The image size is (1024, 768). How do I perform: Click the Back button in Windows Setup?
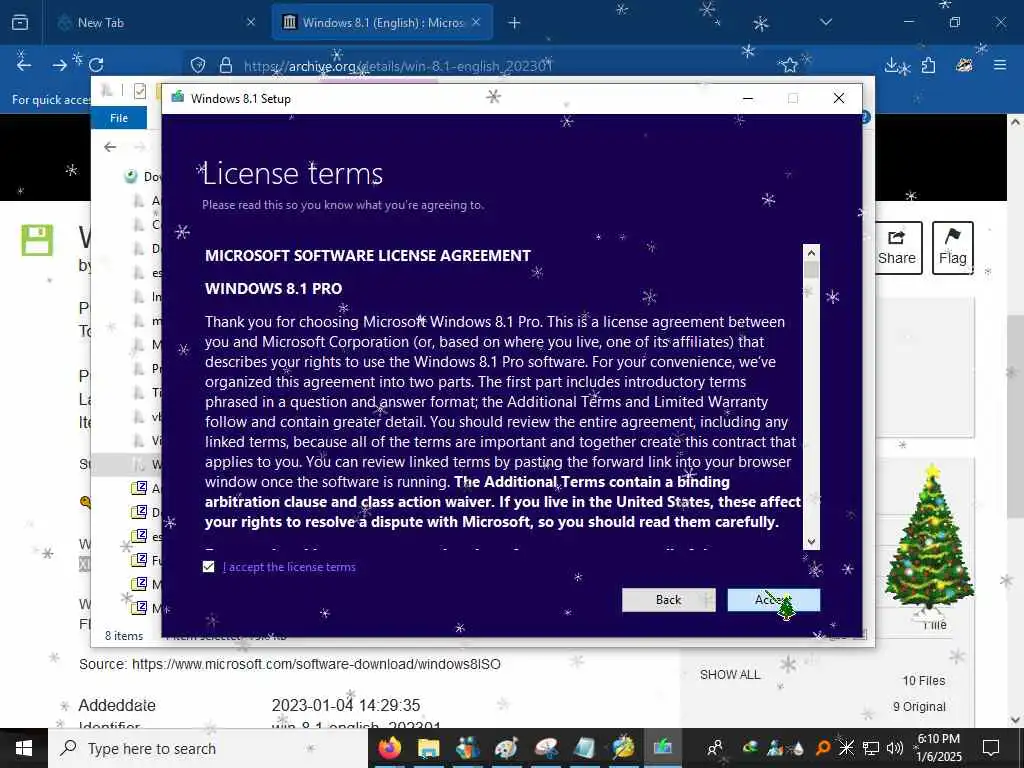pyautogui.click(x=668, y=600)
